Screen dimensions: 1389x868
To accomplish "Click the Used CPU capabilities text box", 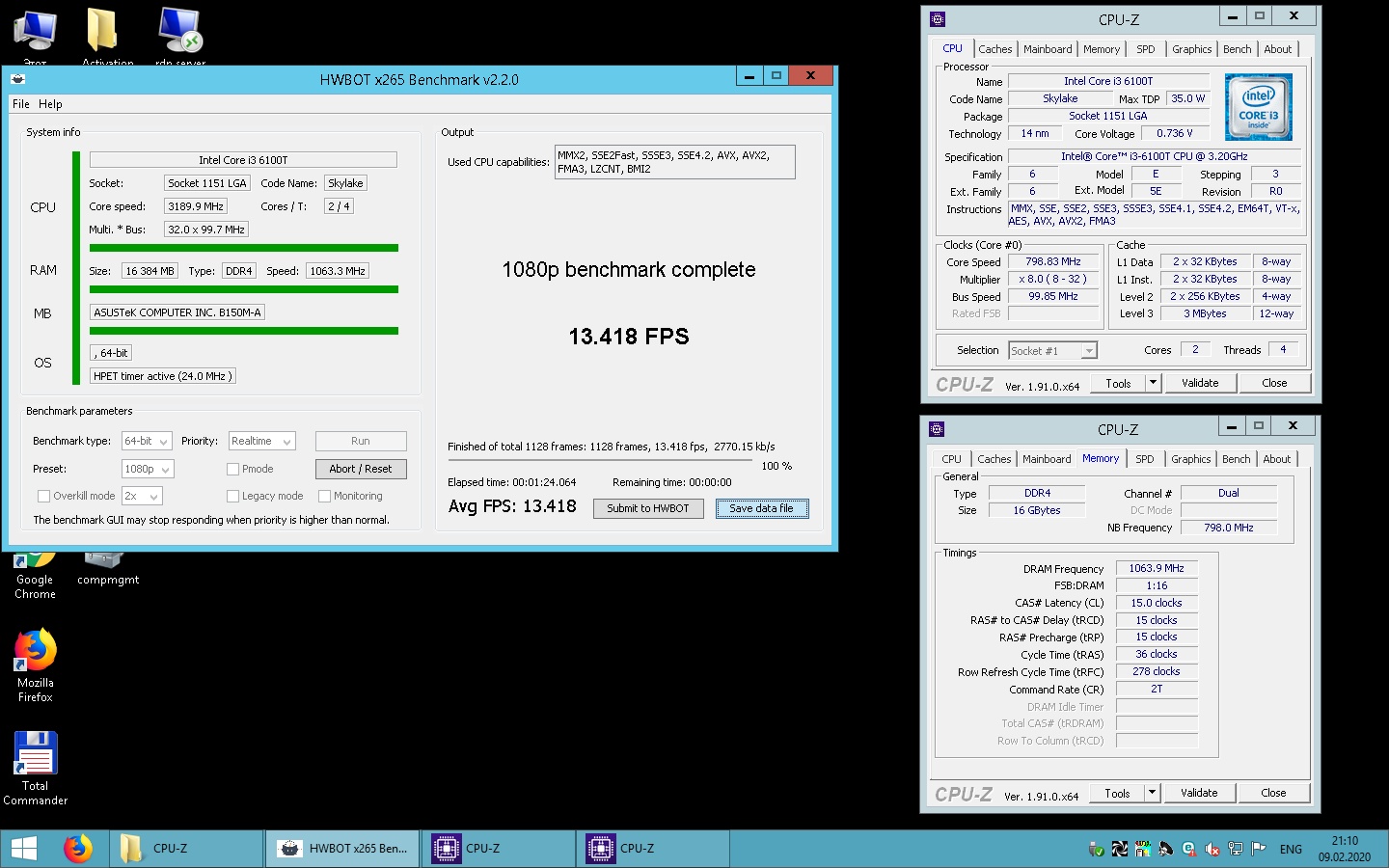I will tap(675, 162).
